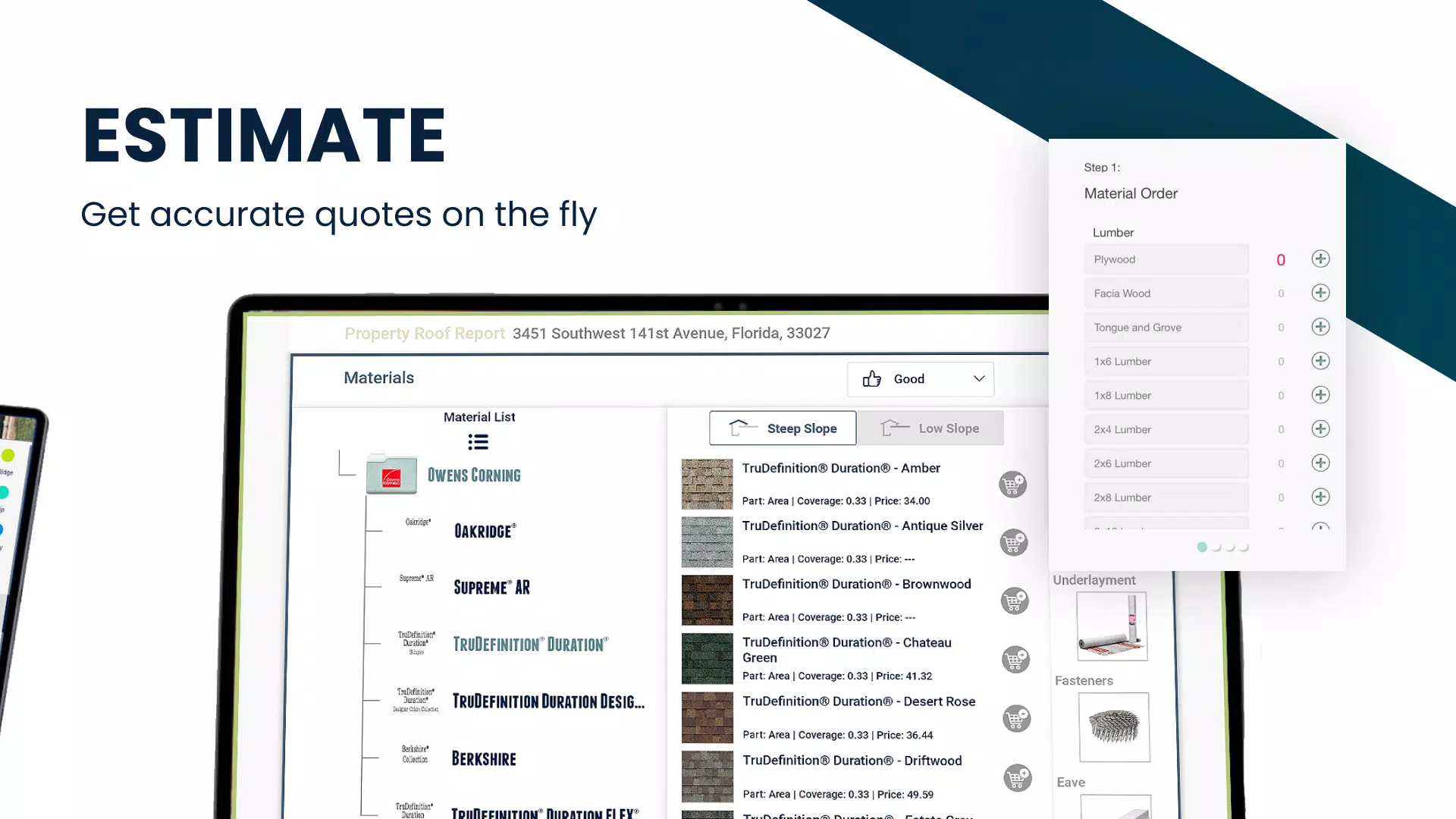Viewport: 1456px width, 819px height.
Task: Select Supreme AR in the material tree
Action: 491,588
